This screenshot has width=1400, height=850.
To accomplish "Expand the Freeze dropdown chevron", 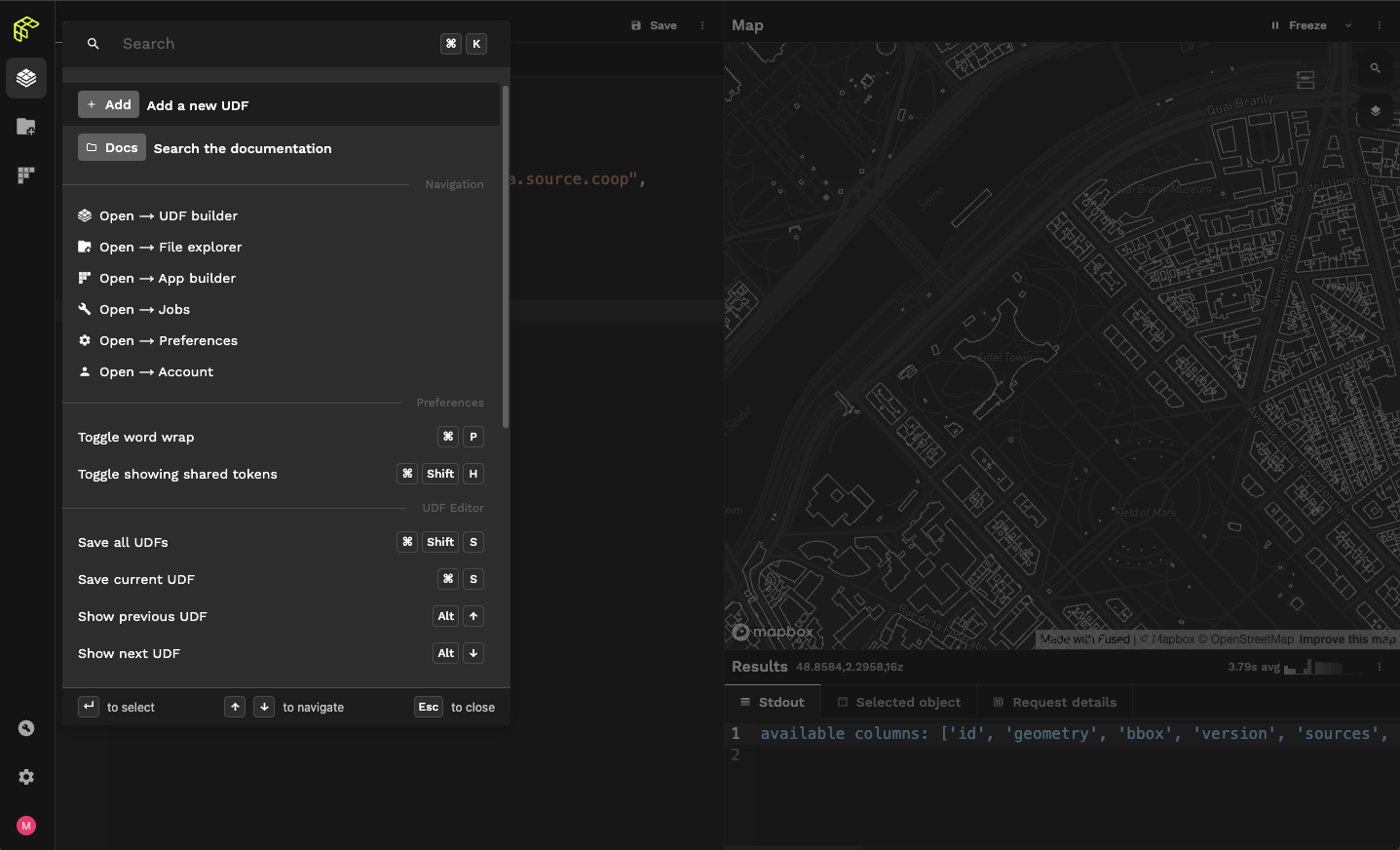I will 1348,25.
